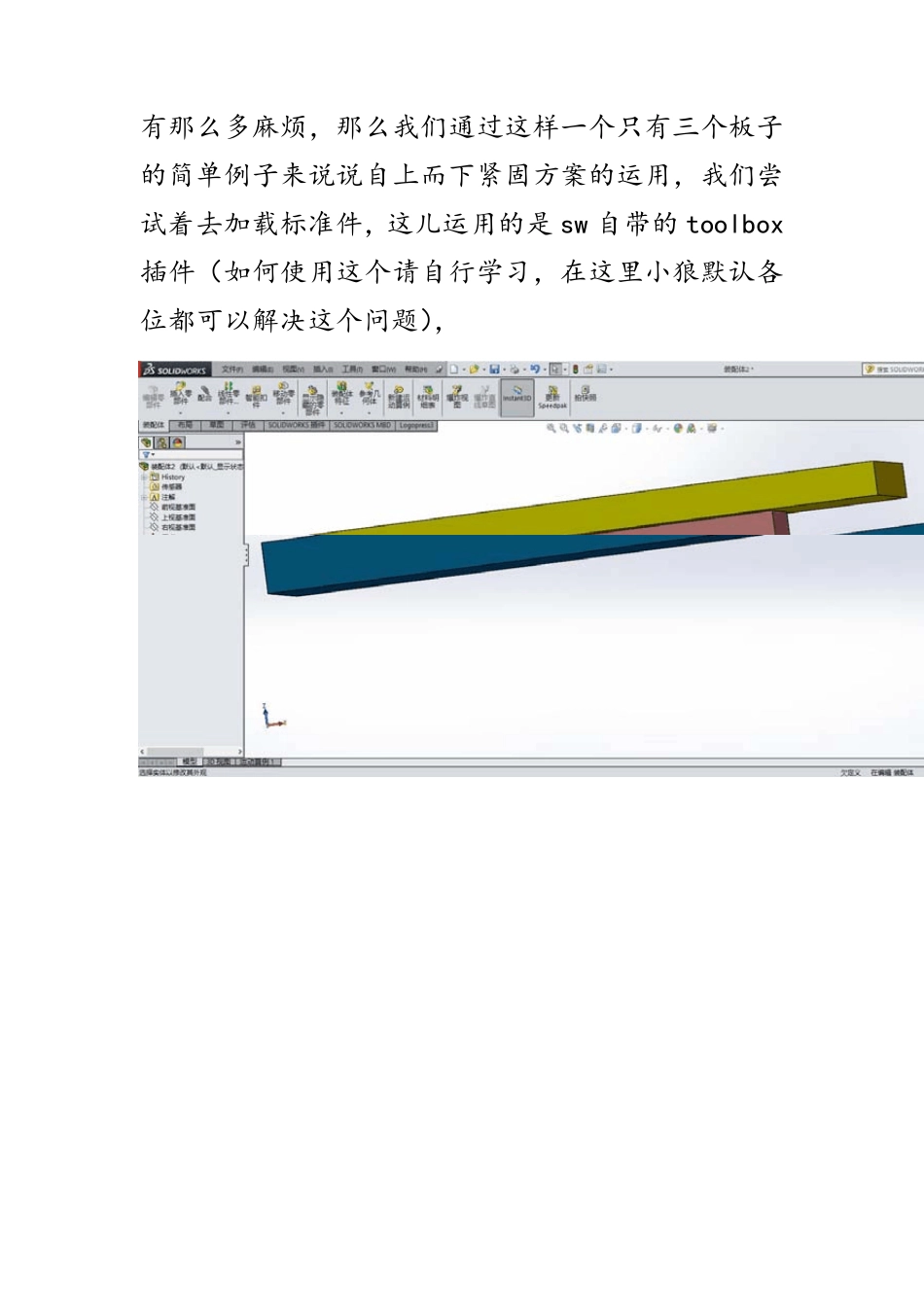Image resolution: width=924 pixels, height=1307 pixels.
Task: Expand the panel tabs chevron arrow
Action: tap(238, 442)
